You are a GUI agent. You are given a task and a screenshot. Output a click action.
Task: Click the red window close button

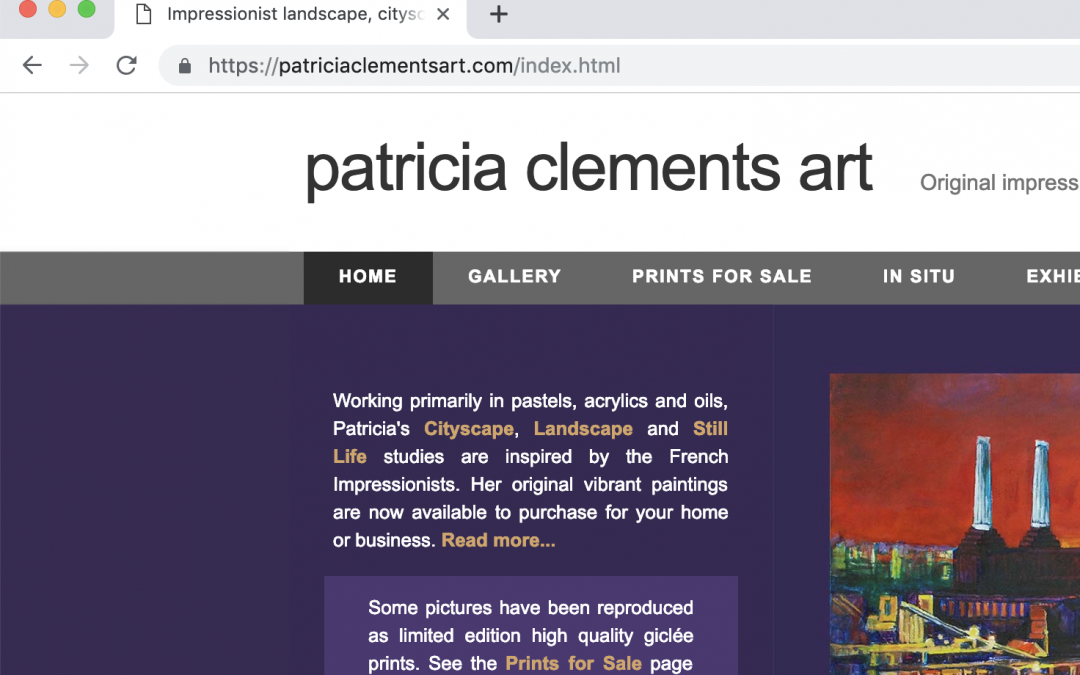point(28,8)
